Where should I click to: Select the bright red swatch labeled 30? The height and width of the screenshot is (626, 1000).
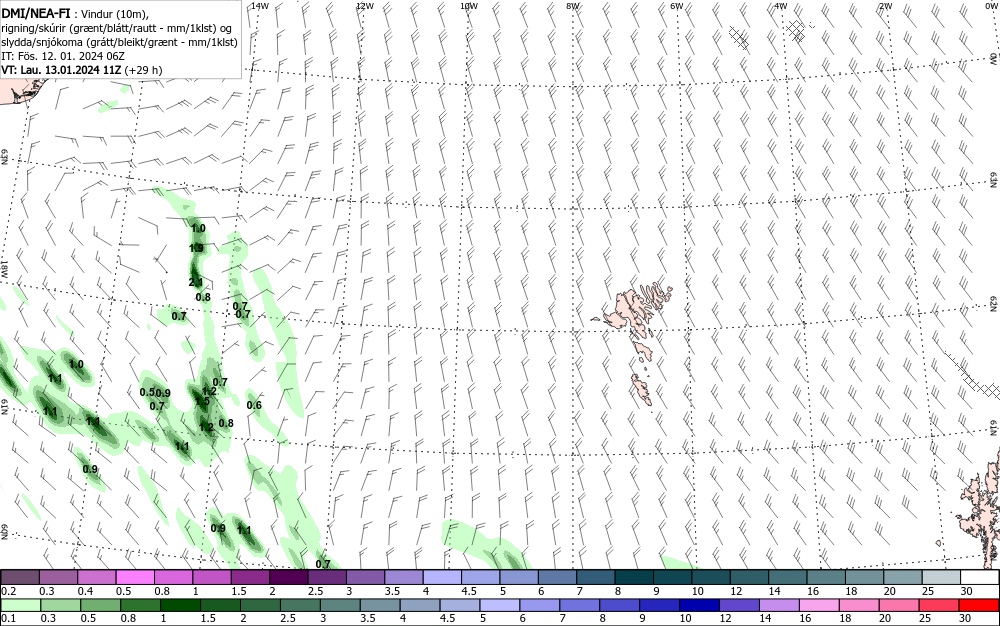980,605
